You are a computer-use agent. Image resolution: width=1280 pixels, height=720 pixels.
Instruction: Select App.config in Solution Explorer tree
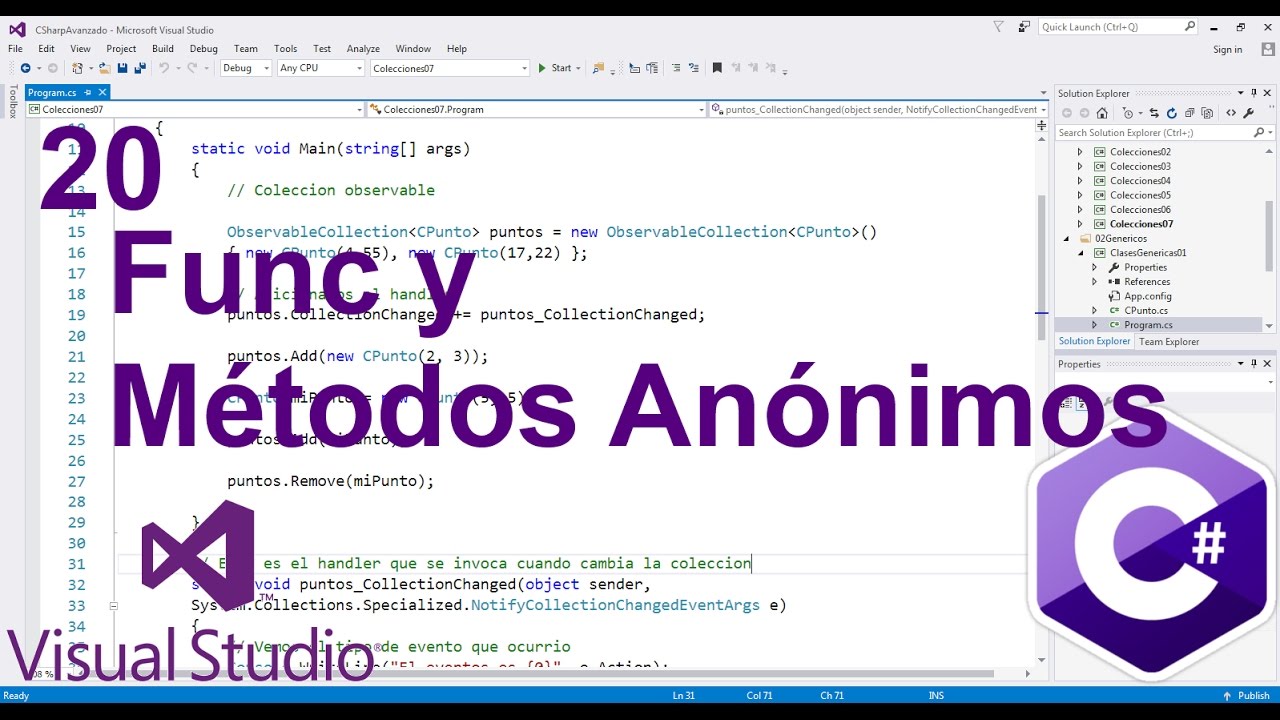[x=1148, y=296]
